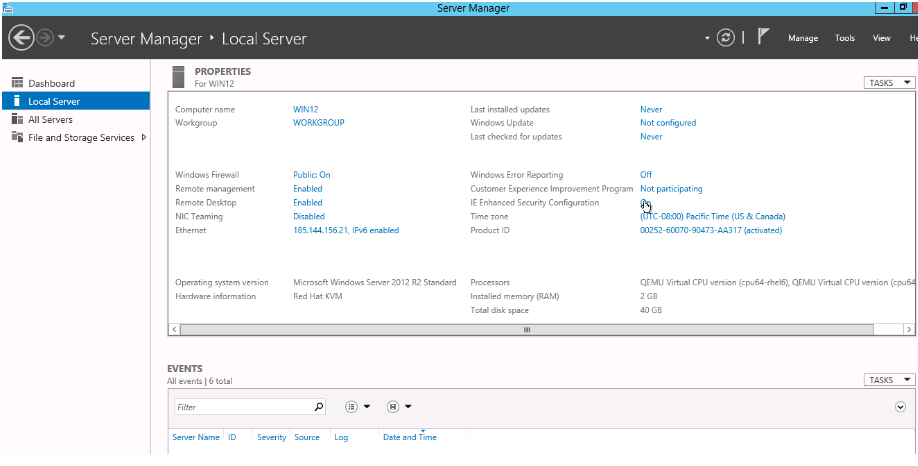Click Windows Error Reporting Off link
This screenshot has height=466, width=918.
646,174
